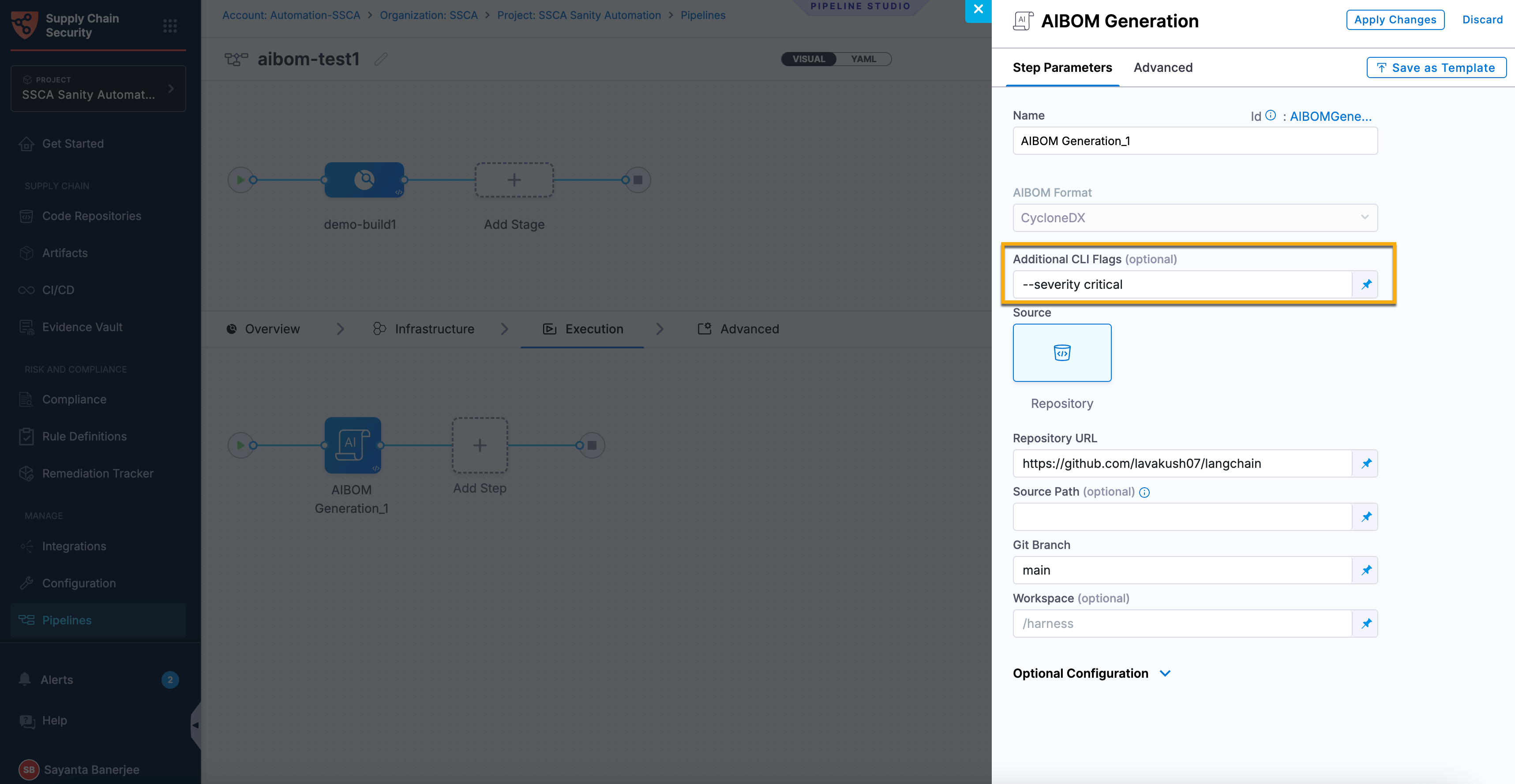Click the Workspace input field
This screenshot has height=784, width=1515.
(x=1181, y=623)
